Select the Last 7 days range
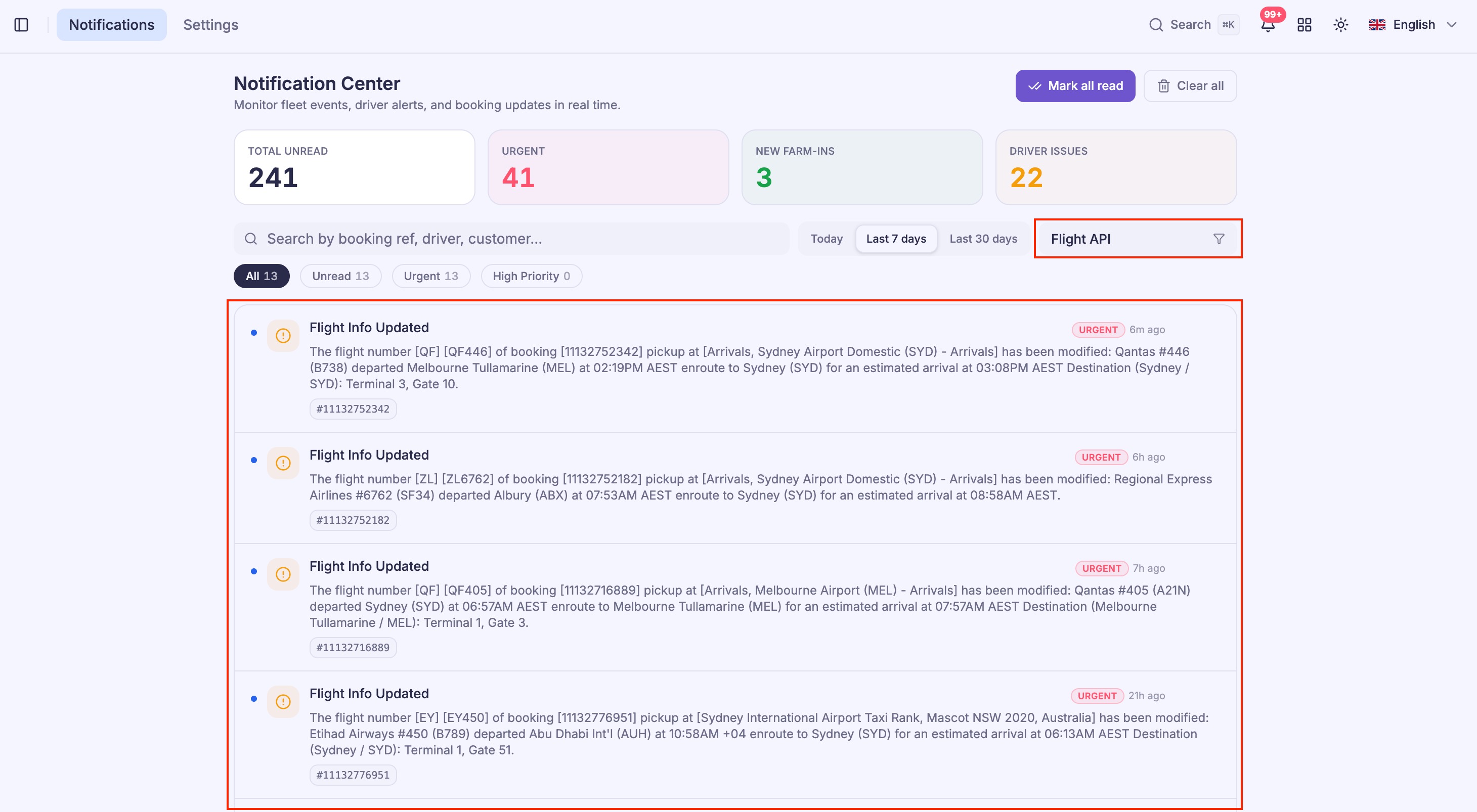The height and width of the screenshot is (812, 1477). 896,238
